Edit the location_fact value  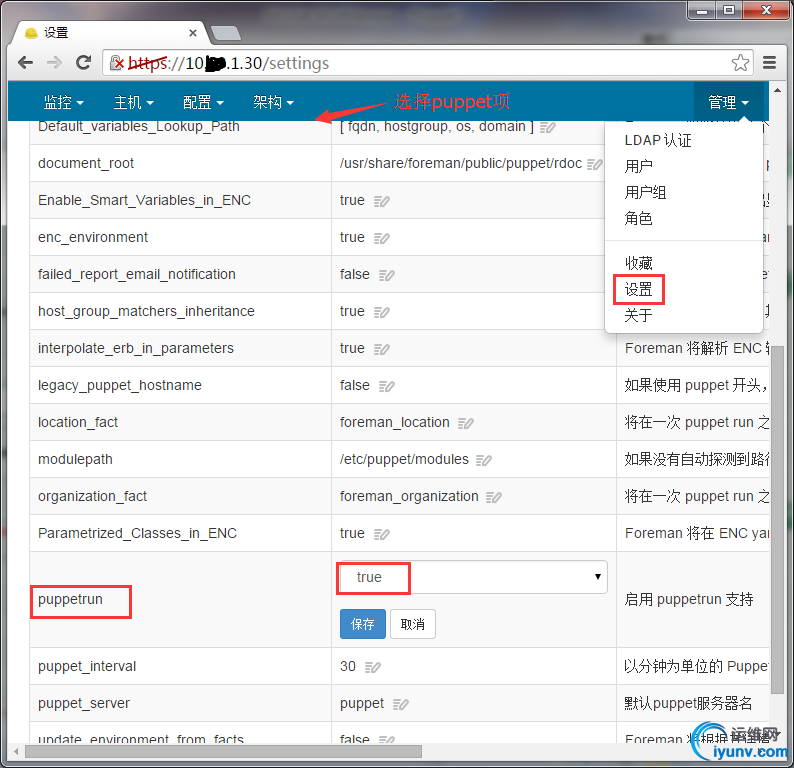[465, 423]
